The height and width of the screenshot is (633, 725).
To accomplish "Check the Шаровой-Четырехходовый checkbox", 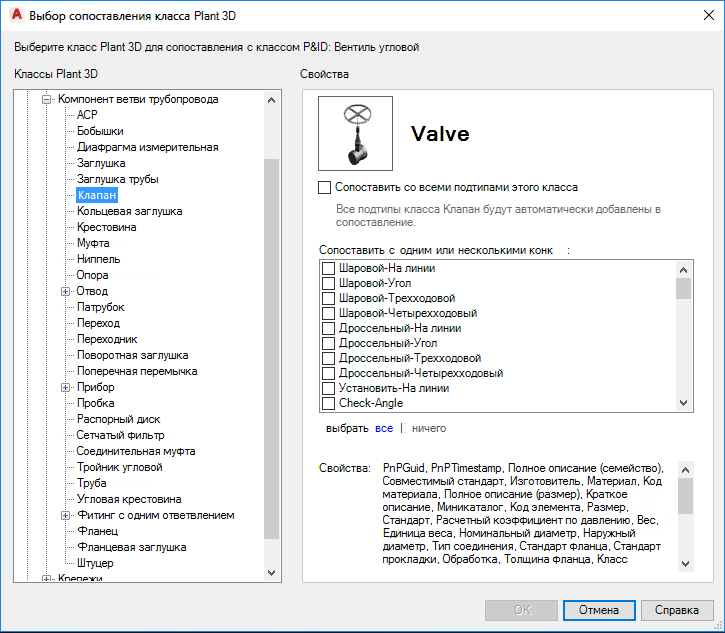I will [x=328, y=313].
